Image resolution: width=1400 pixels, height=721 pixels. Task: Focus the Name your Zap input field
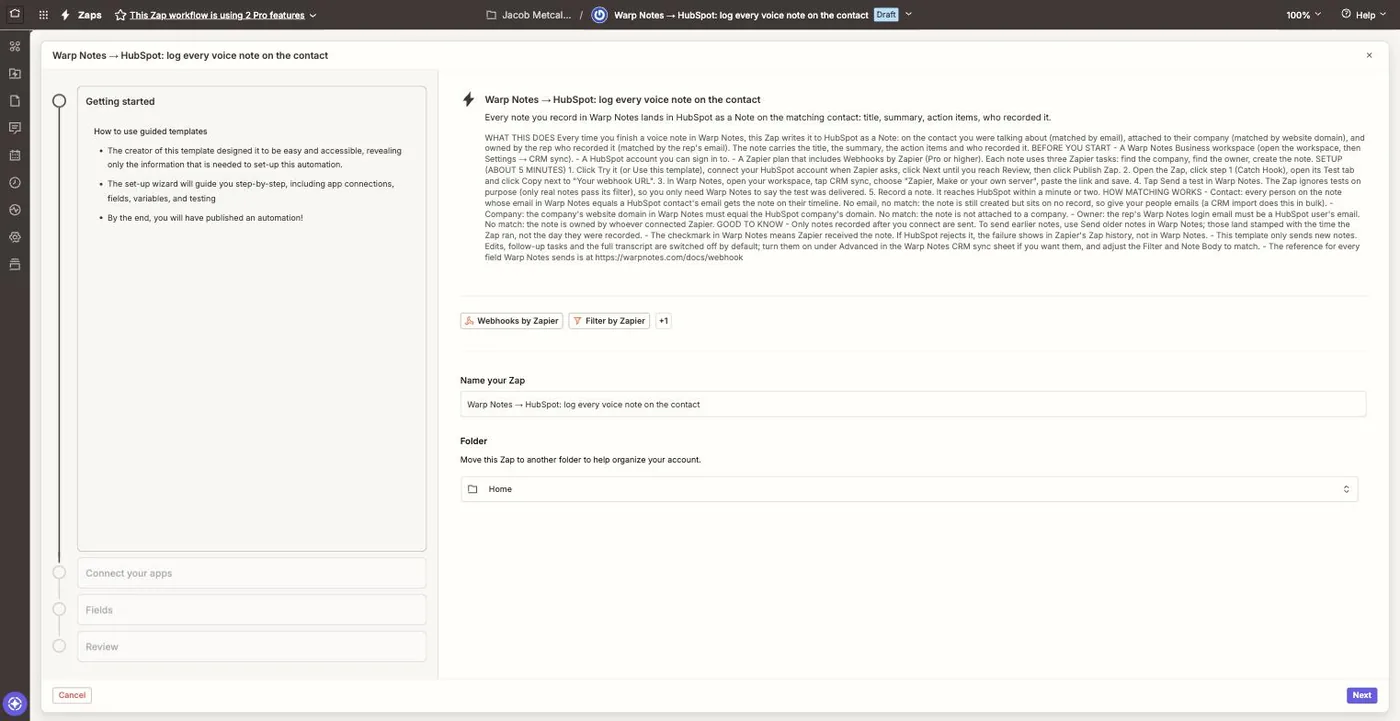[913, 404]
